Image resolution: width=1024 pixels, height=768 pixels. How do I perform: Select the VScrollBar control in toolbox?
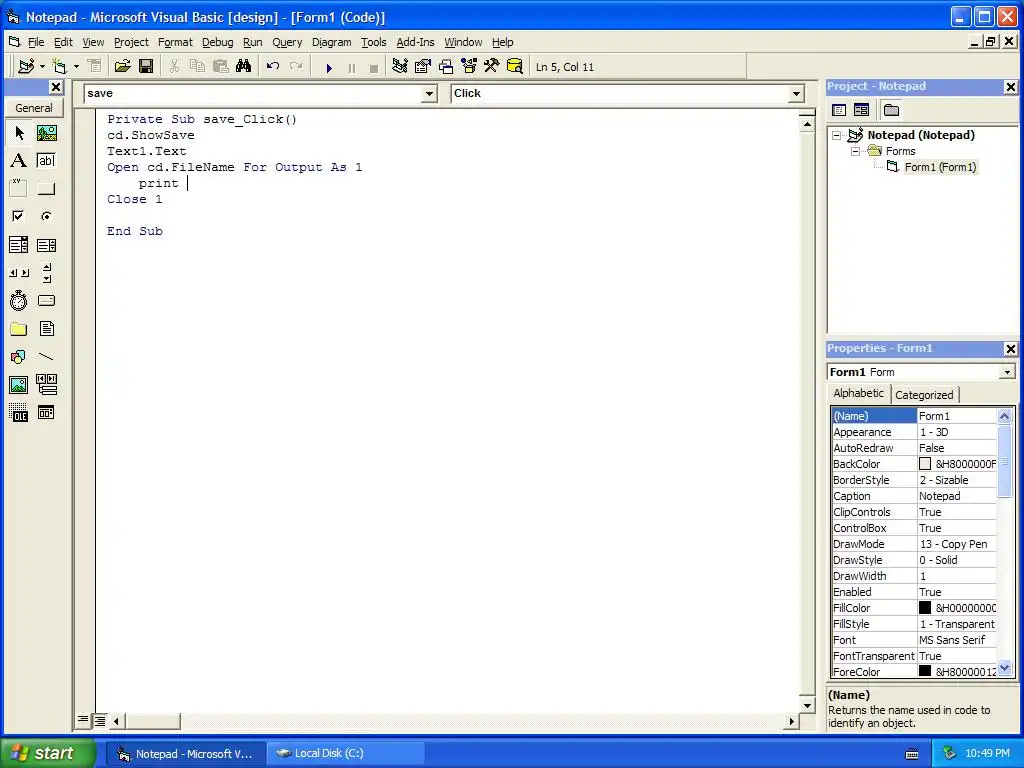(x=46, y=272)
